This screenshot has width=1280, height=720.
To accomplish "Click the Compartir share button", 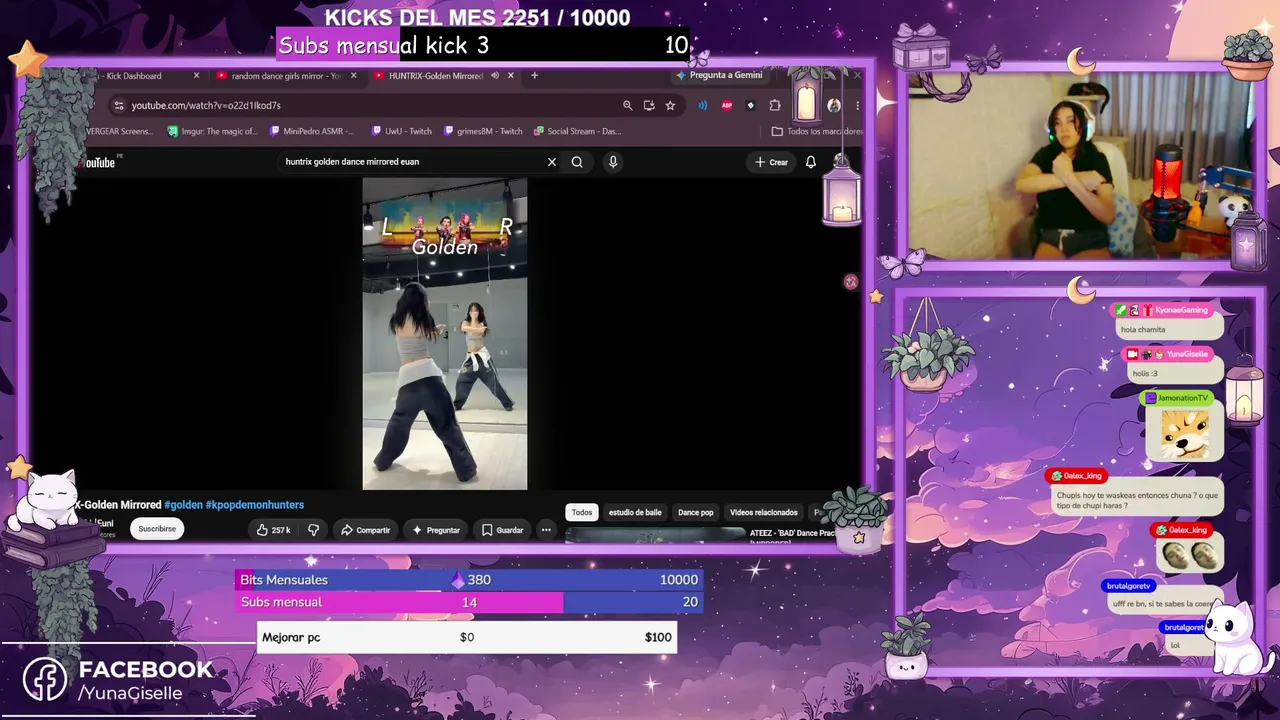I will tap(366, 530).
